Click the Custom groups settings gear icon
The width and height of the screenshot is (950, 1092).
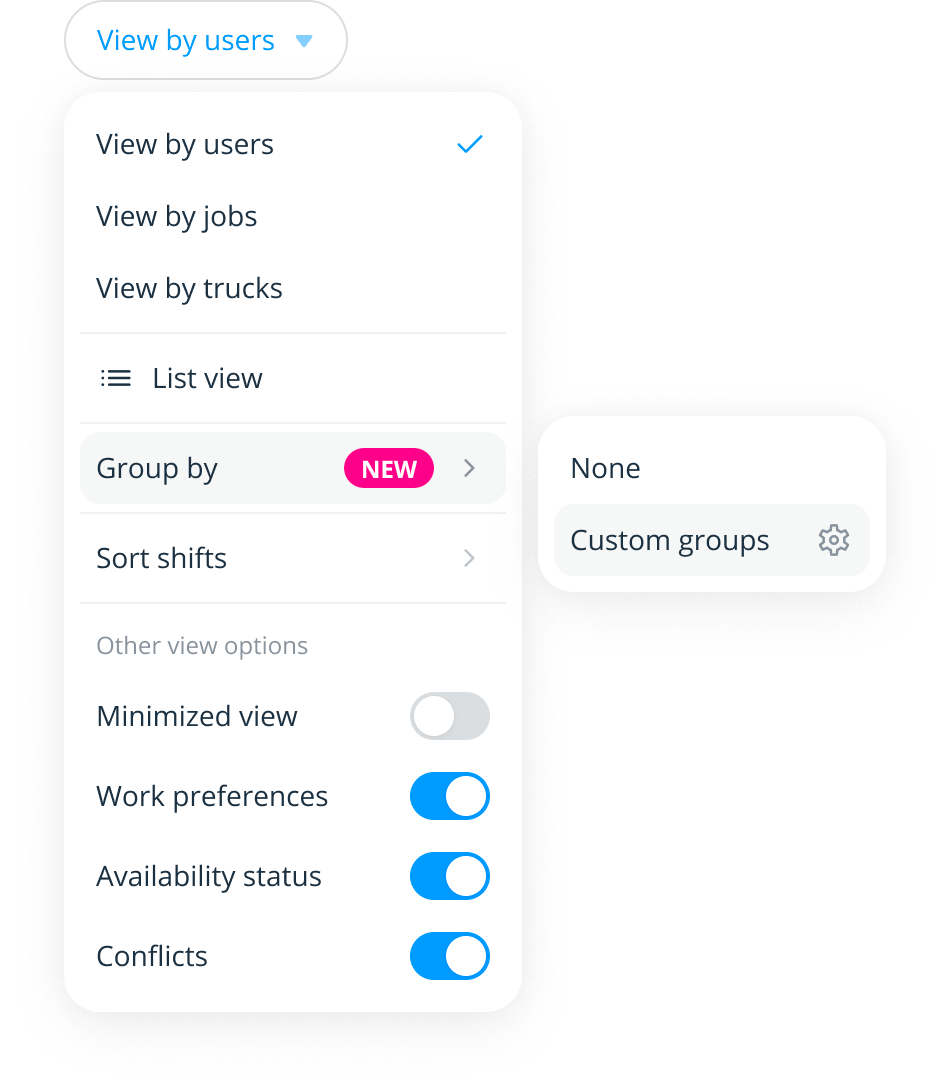833,540
